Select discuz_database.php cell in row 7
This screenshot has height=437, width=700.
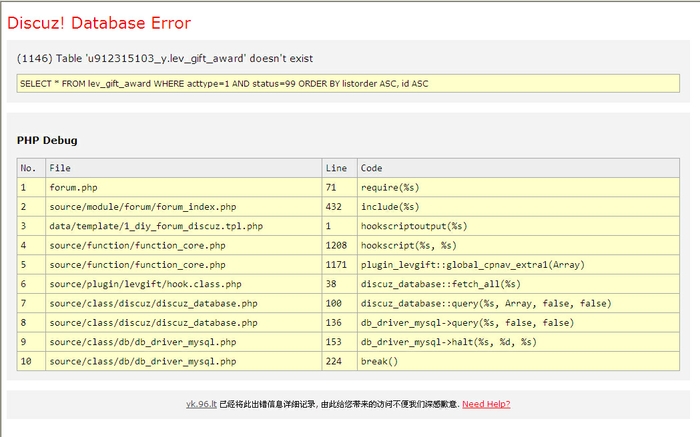[x=183, y=304]
